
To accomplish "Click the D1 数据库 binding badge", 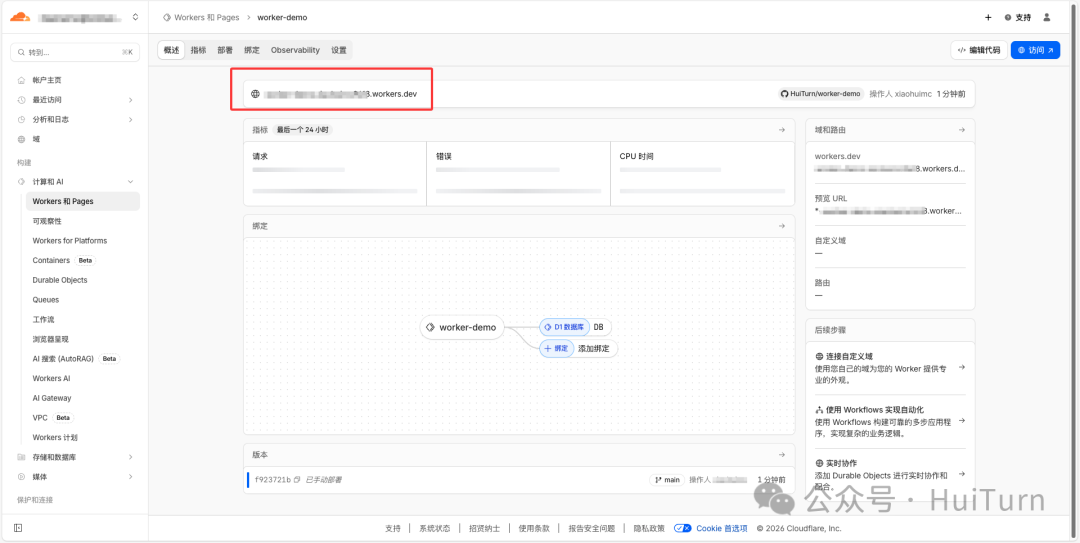I will 565,327.
